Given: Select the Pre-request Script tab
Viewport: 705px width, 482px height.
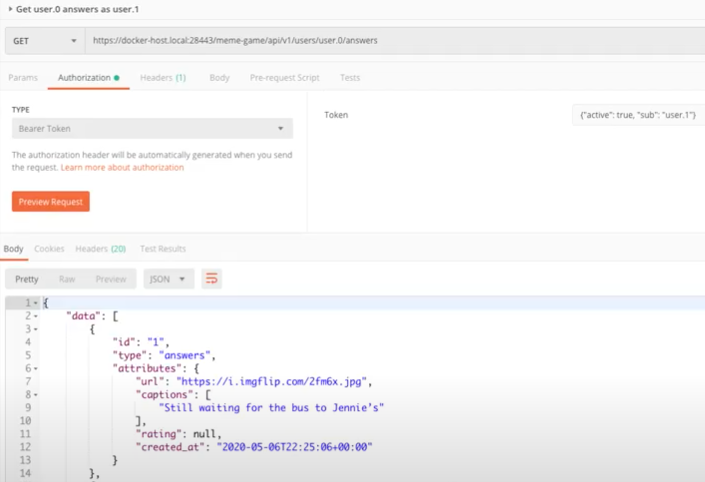Looking at the screenshot, I should (x=284, y=77).
